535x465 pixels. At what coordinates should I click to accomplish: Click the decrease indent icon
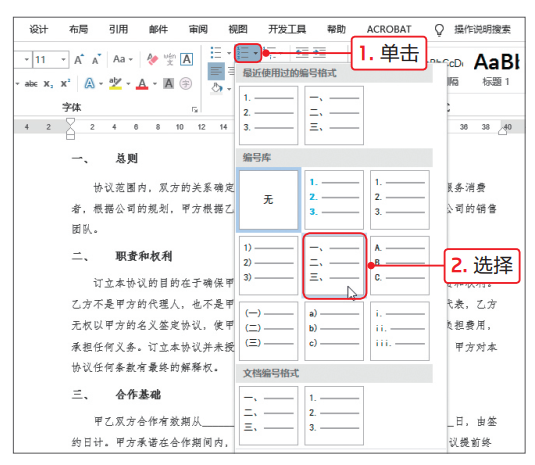point(302,53)
